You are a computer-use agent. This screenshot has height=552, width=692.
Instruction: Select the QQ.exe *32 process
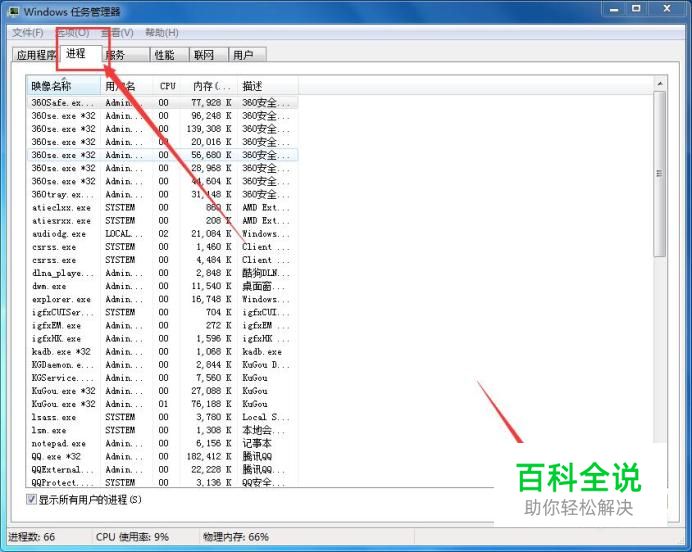[x=162, y=456]
